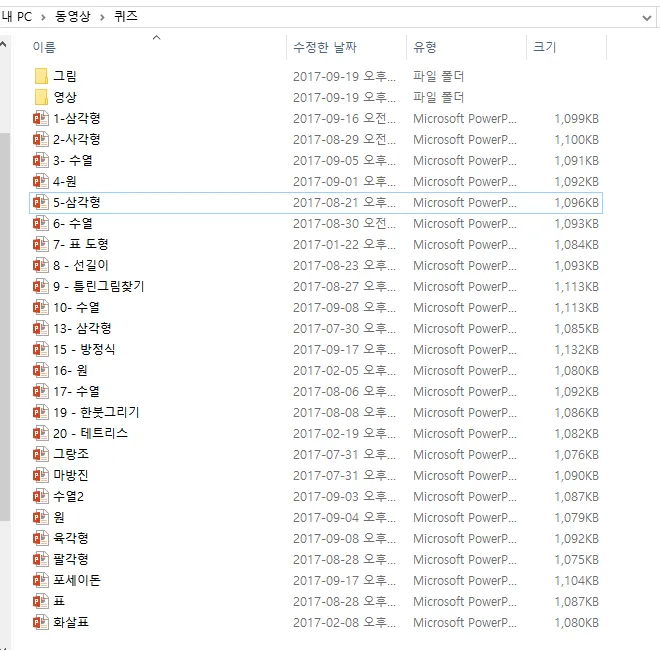Click the navigation pane scrollbar thumb
This screenshot has width=660, height=650.
(4, 327)
